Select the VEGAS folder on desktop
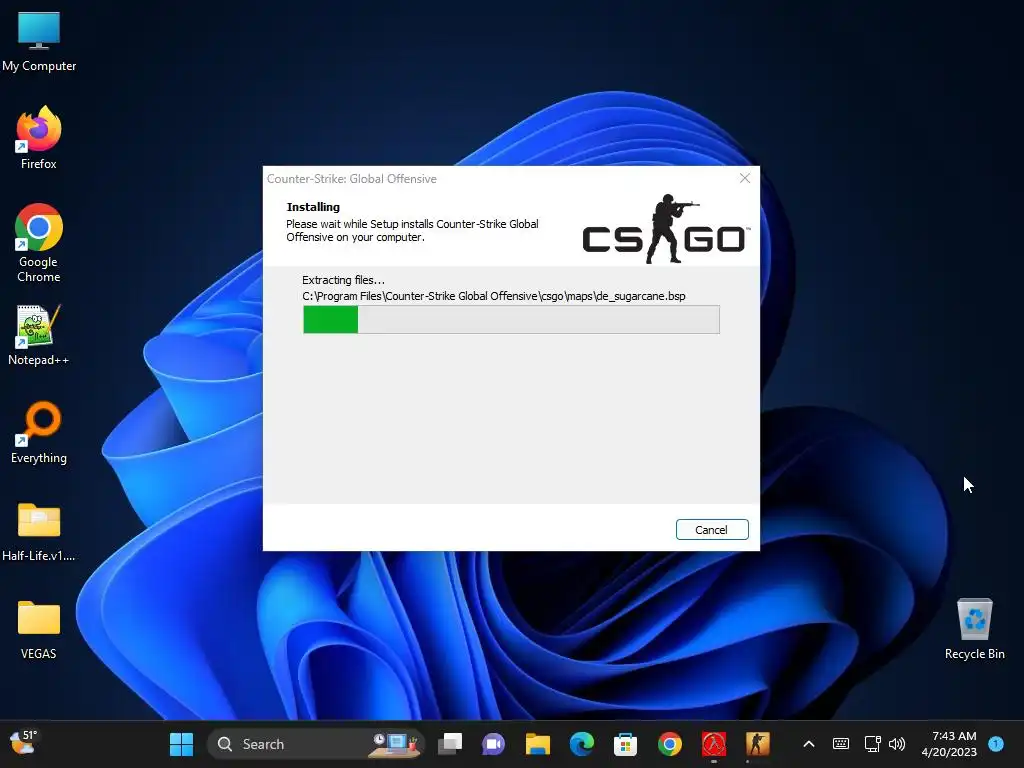Image resolution: width=1024 pixels, height=768 pixels. click(39, 630)
